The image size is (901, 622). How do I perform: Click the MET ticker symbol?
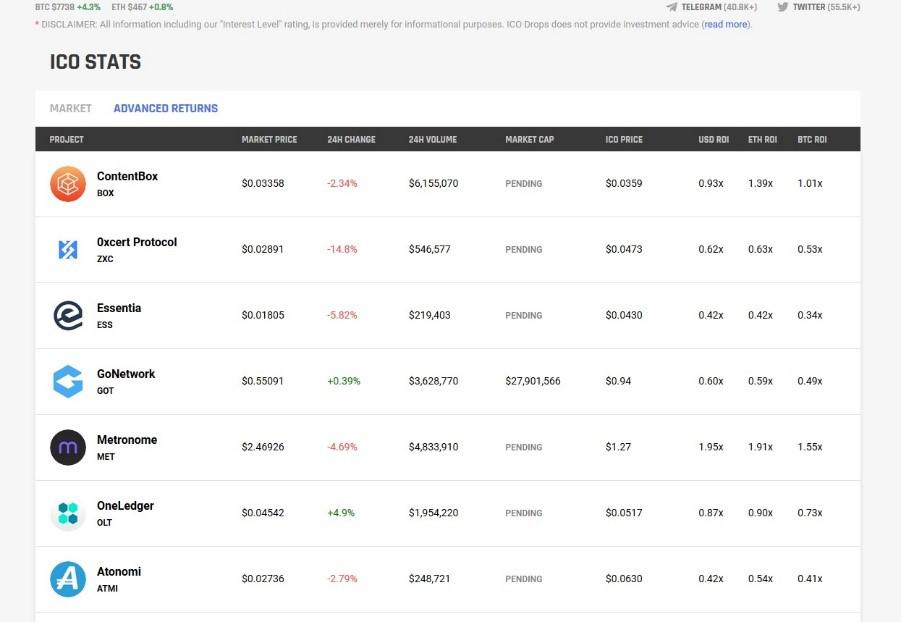[x=106, y=456]
